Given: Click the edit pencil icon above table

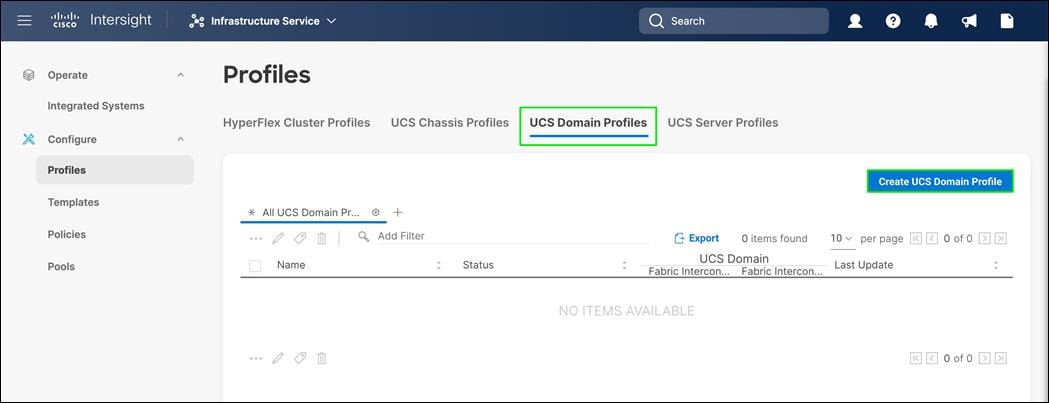Looking at the screenshot, I should coord(278,238).
